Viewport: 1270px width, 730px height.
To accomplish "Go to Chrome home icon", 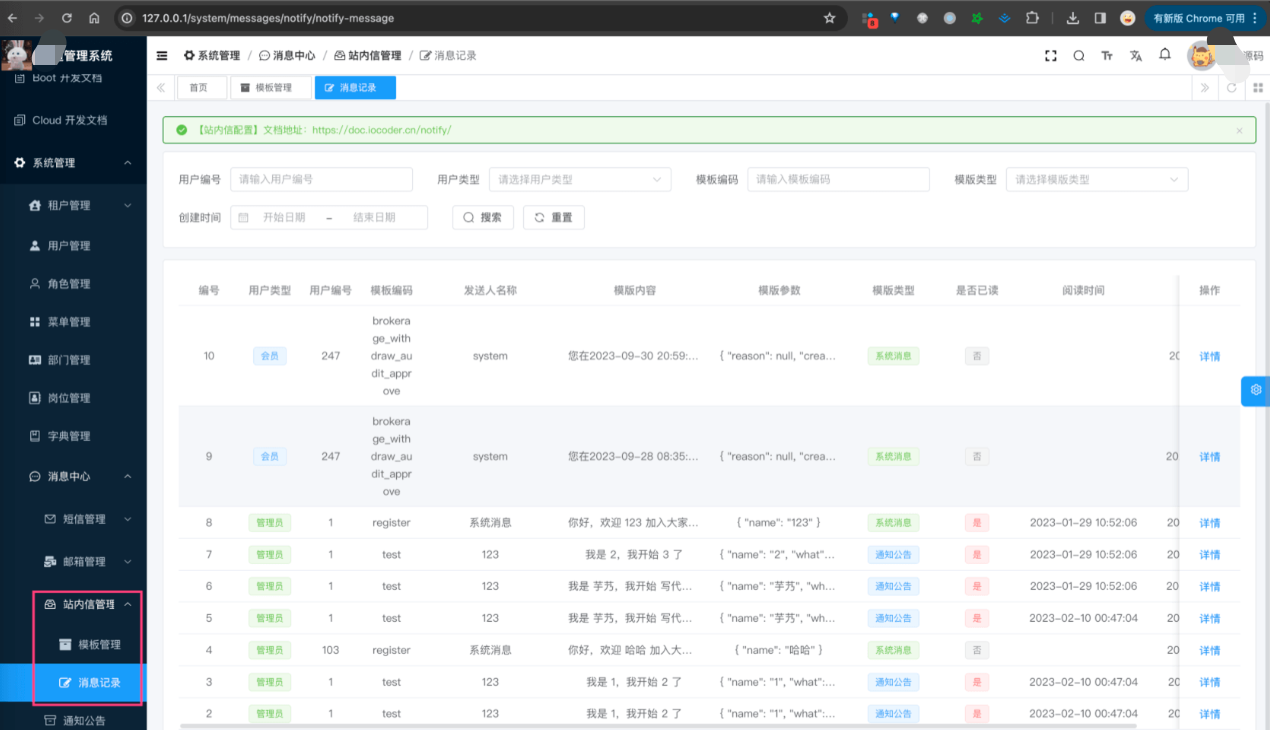I will coord(94,18).
